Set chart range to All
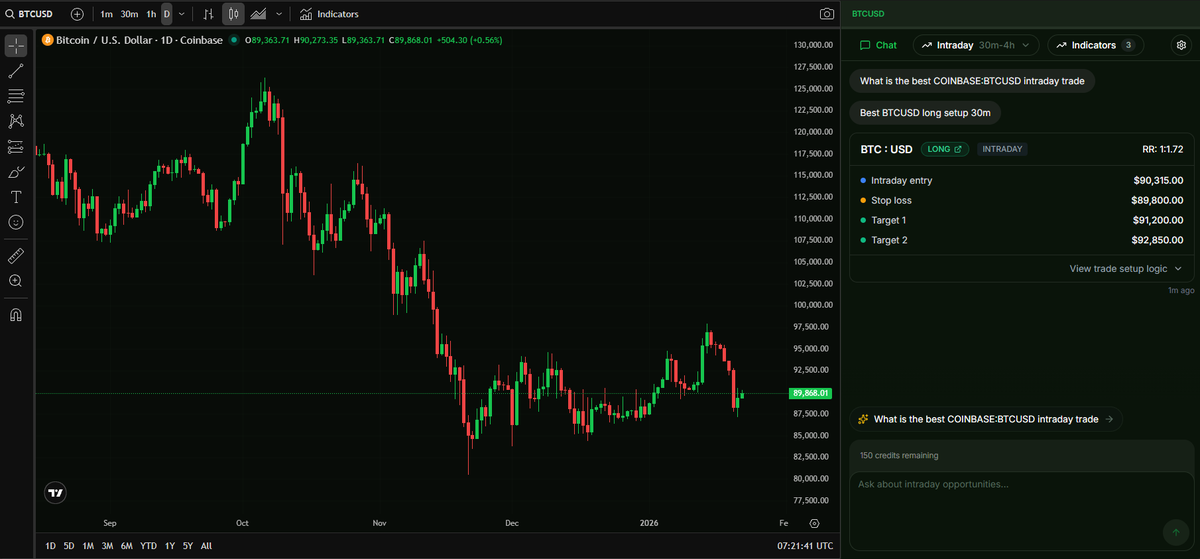The image size is (1200, 559). 206,546
